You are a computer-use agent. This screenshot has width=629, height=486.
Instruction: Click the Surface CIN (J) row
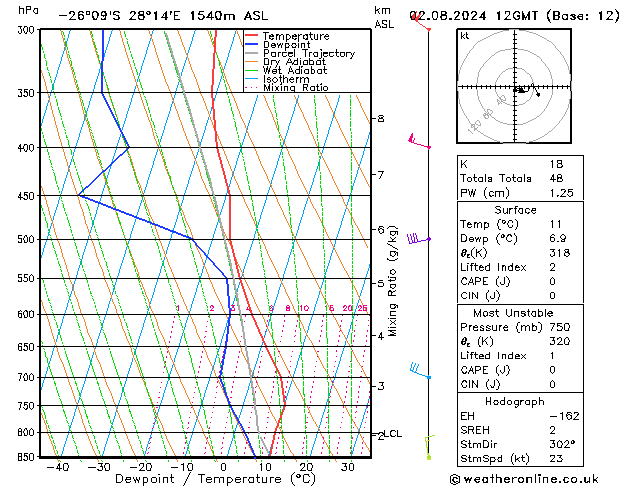tap(520, 296)
